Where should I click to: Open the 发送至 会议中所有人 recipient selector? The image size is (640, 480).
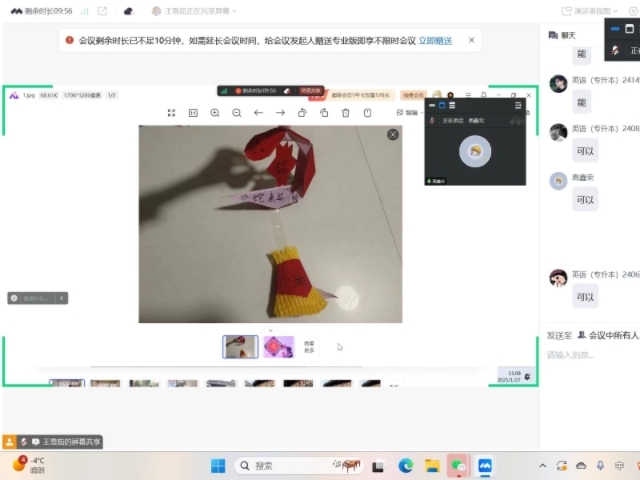(x=593, y=336)
